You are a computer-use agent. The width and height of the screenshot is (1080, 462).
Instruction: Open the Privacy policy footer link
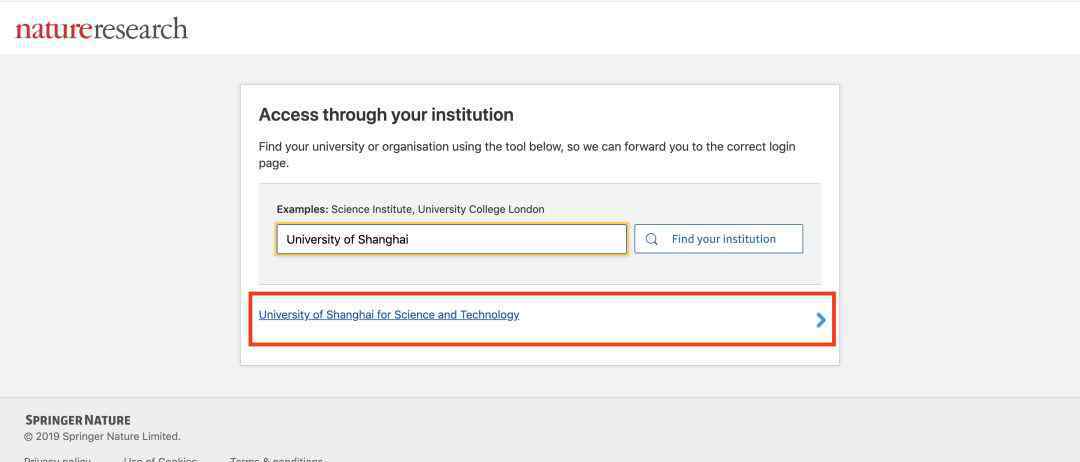click(x=57, y=459)
